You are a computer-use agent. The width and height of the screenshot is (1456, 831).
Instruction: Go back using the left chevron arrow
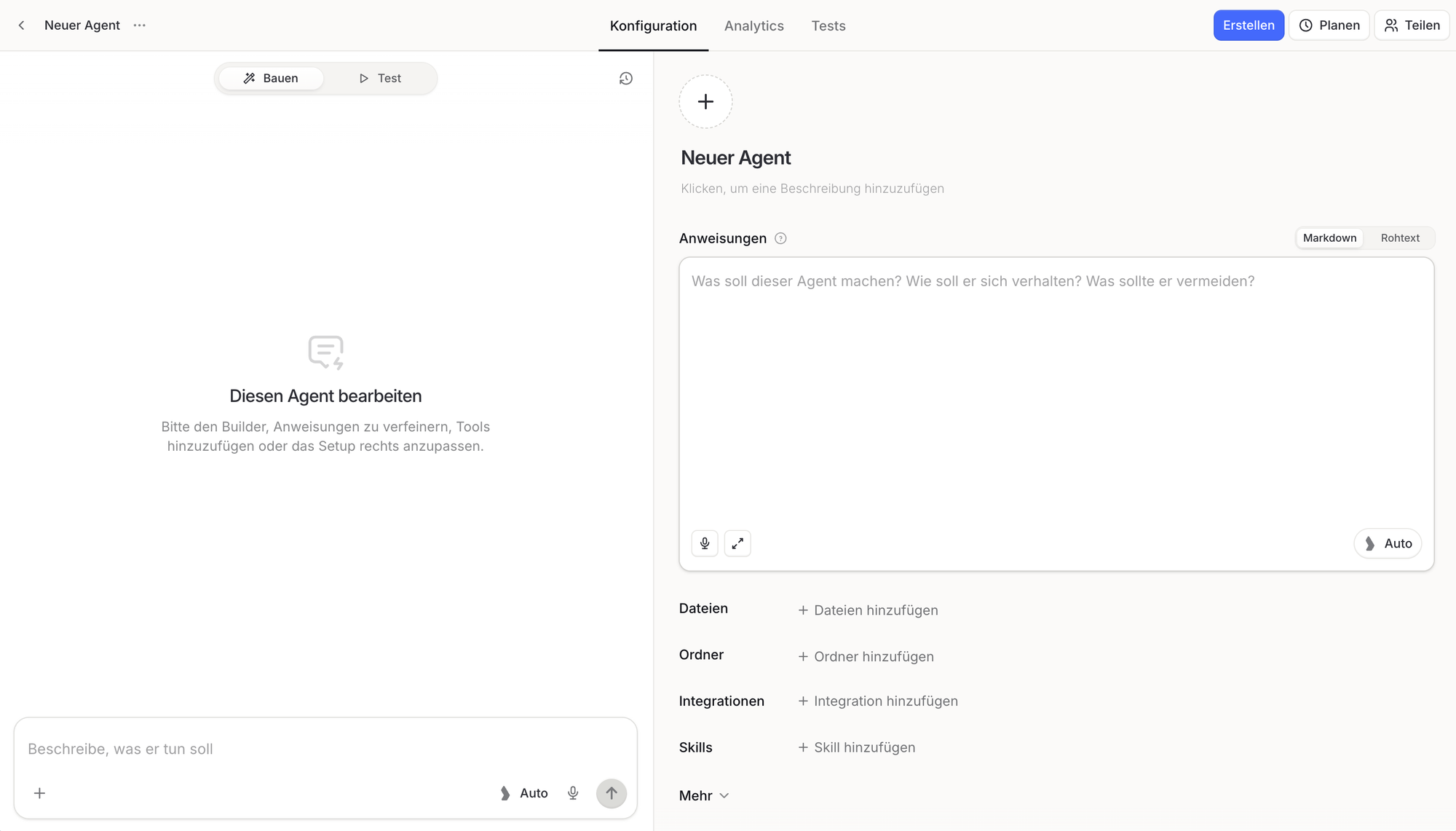tap(22, 25)
